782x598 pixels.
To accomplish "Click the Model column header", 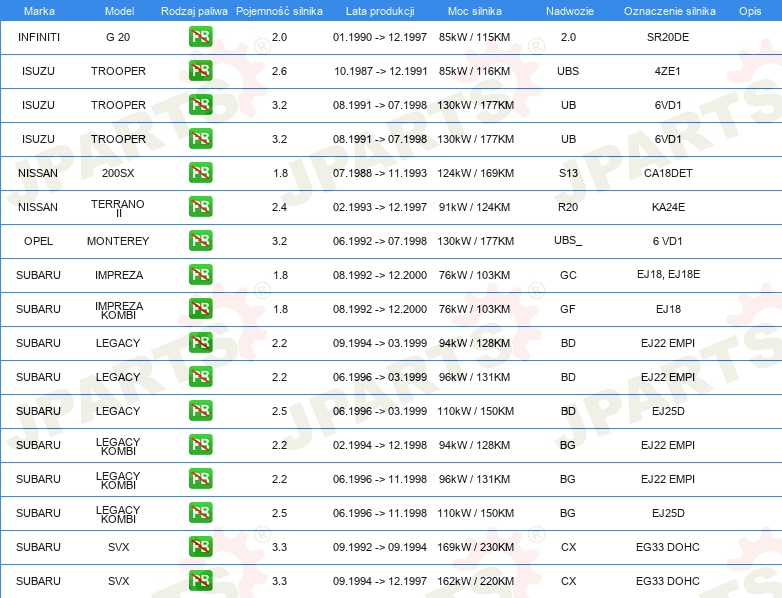I will point(119,11).
